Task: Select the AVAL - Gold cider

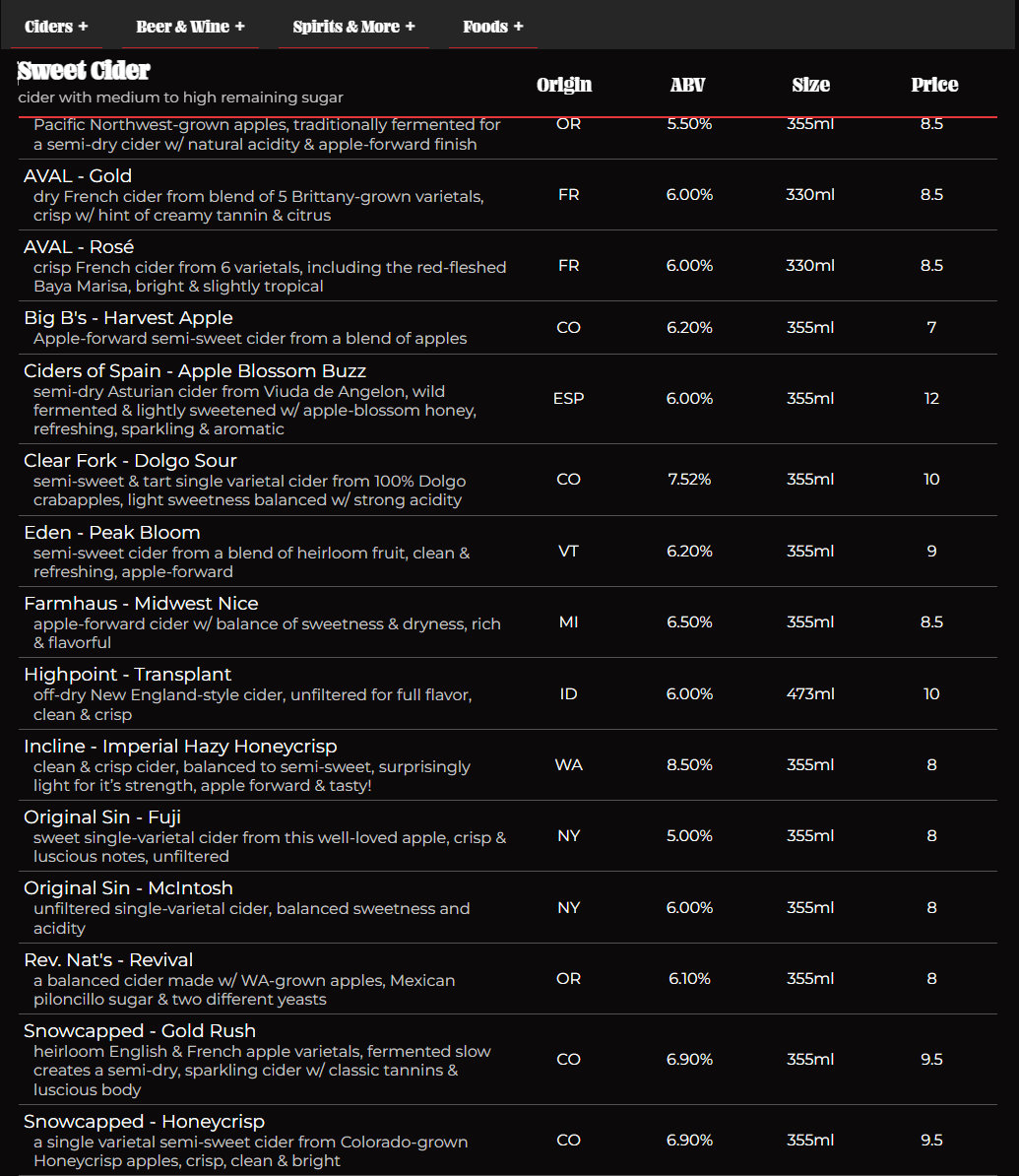Action: [x=78, y=176]
